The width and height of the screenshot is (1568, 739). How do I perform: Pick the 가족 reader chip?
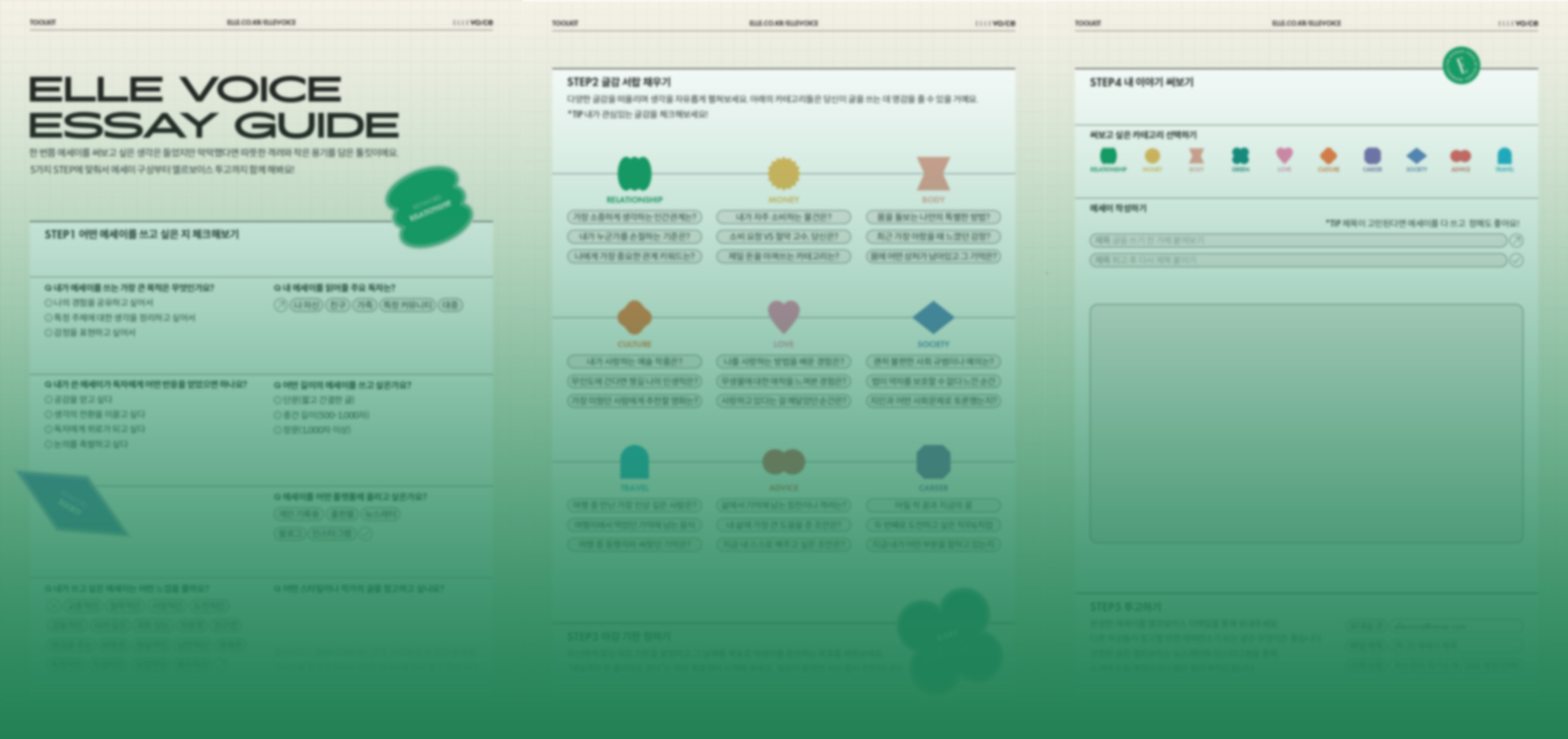pyautogui.click(x=364, y=305)
